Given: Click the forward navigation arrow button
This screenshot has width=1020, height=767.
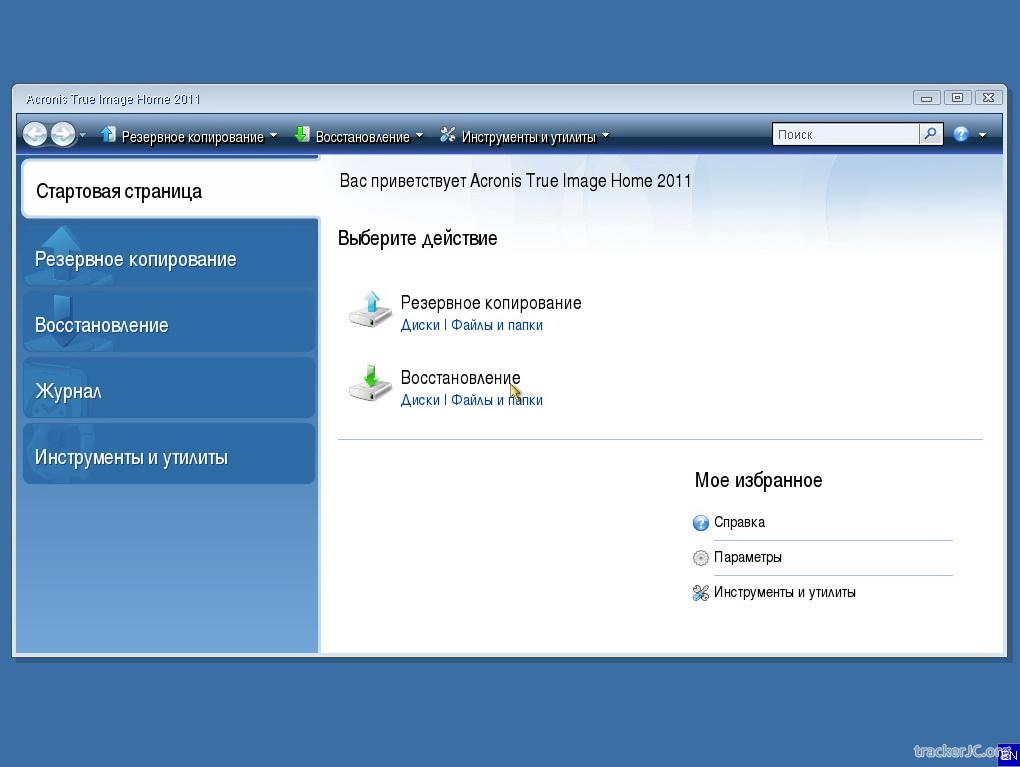Looking at the screenshot, I should pos(62,134).
